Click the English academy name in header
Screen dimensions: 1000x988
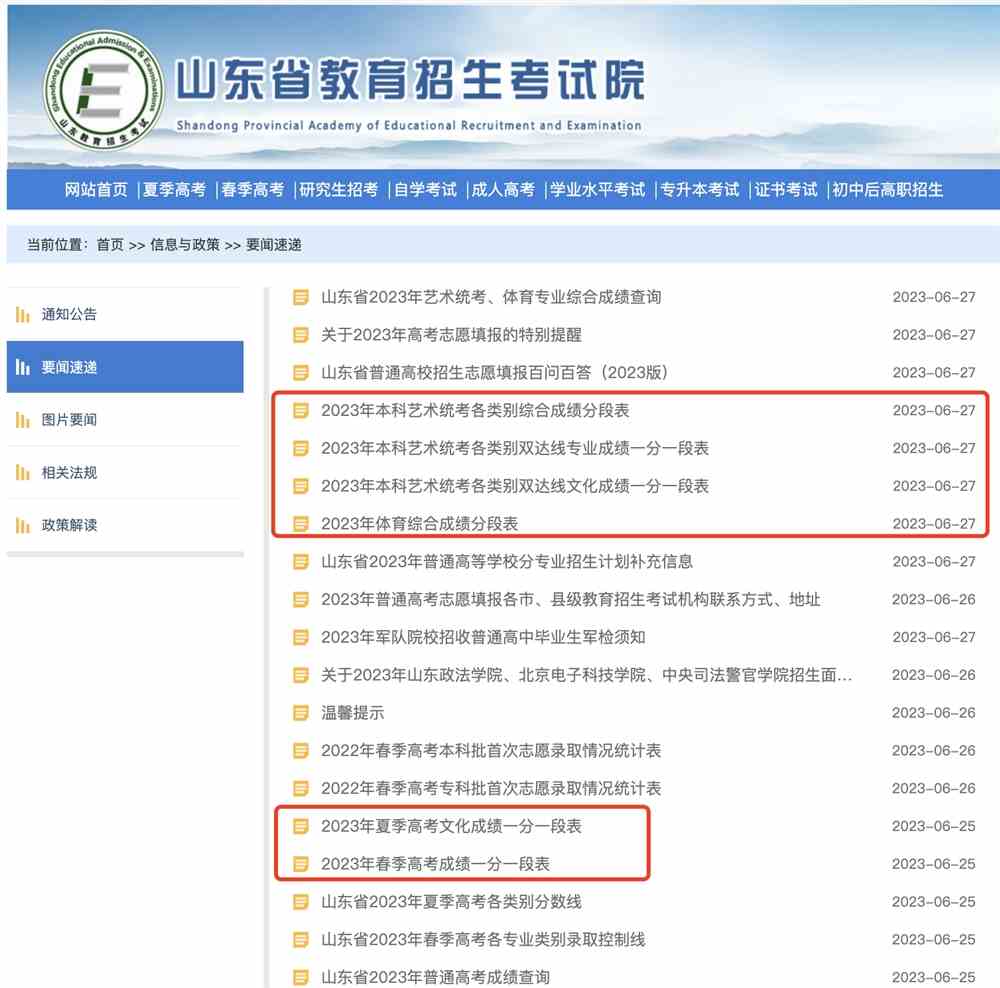click(x=409, y=125)
